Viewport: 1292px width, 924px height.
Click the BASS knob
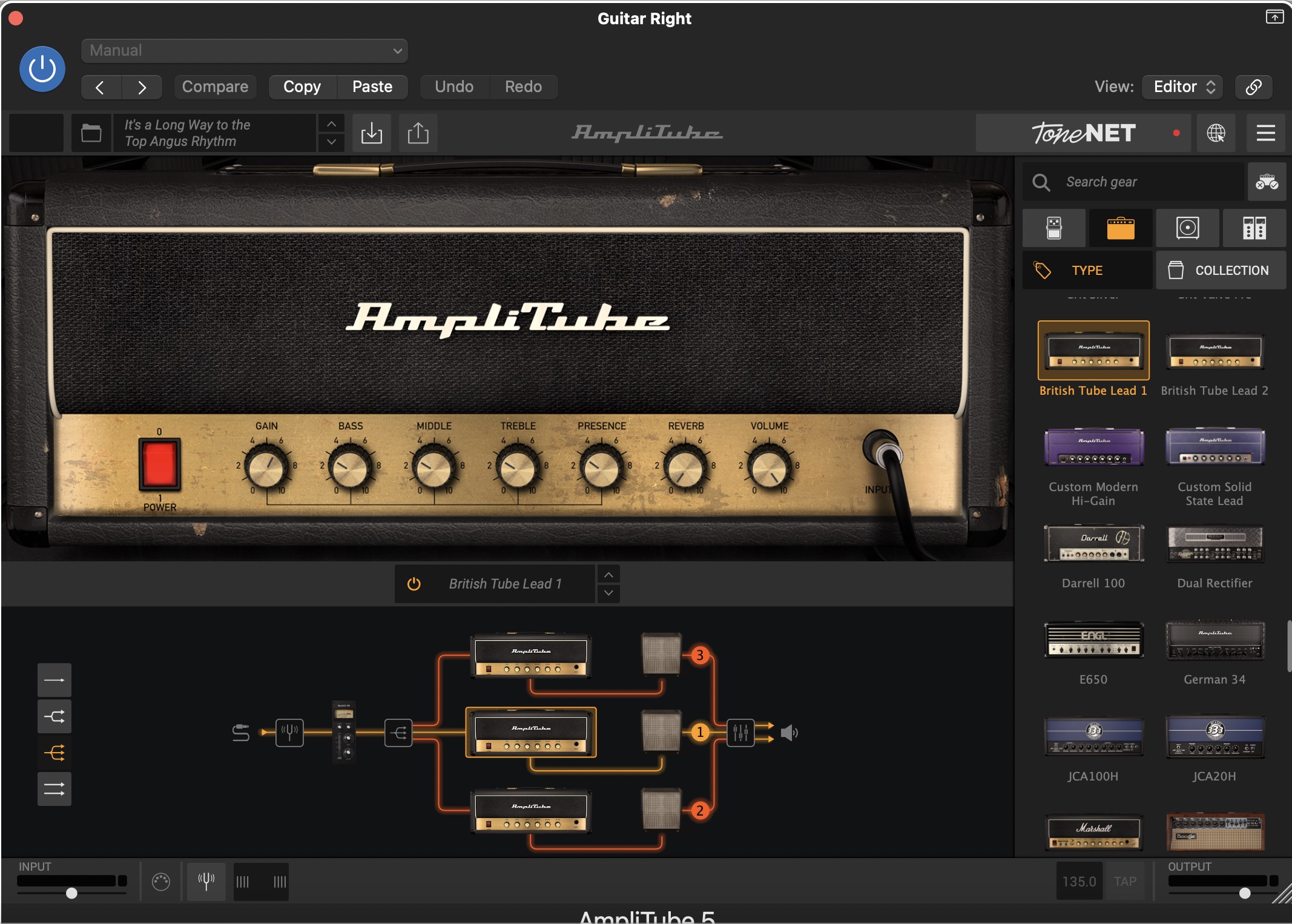pyautogui.click(x=350, y=467)
